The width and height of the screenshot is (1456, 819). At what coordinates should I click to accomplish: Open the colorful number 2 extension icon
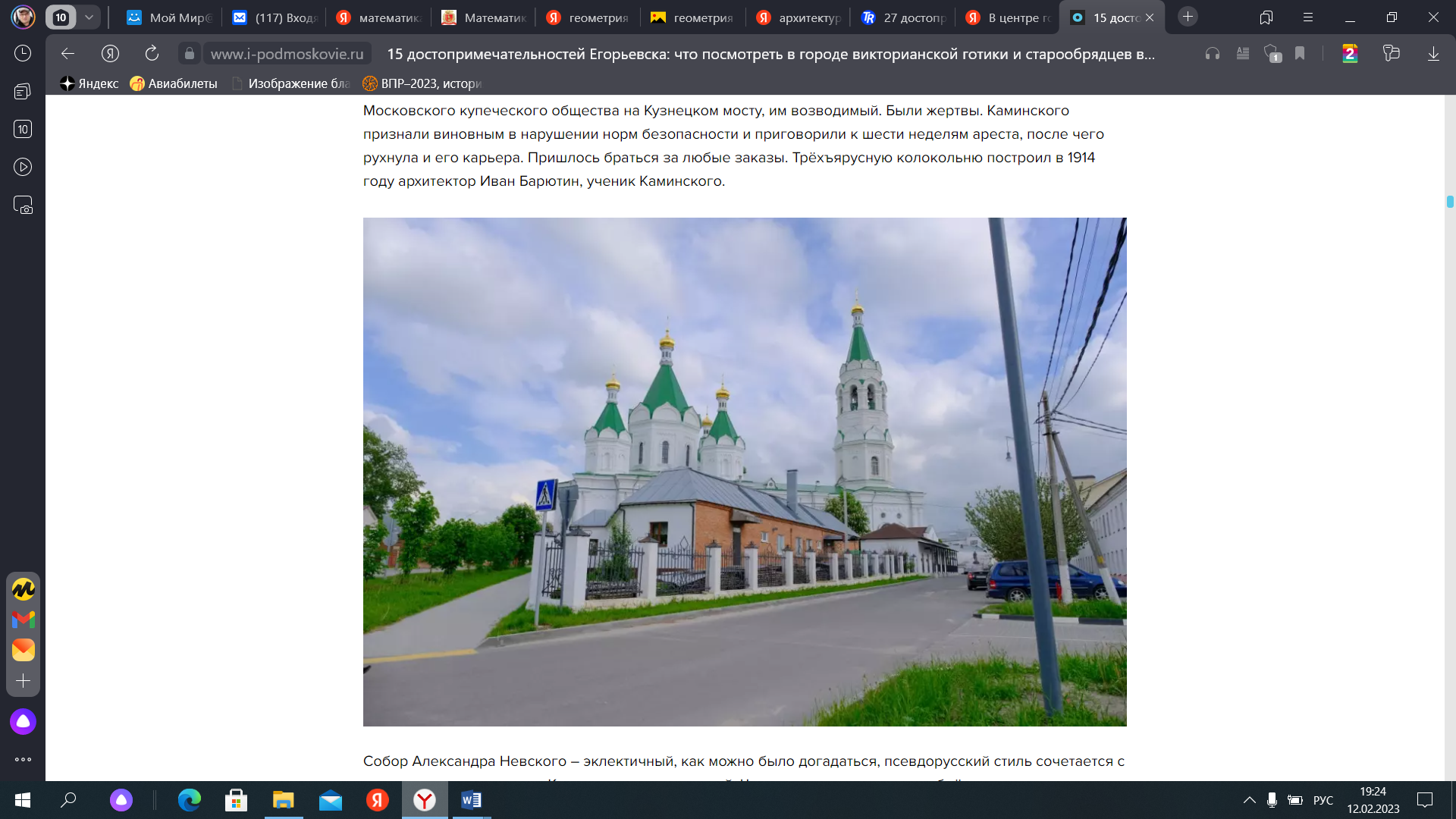click(x=1350, y=53)
